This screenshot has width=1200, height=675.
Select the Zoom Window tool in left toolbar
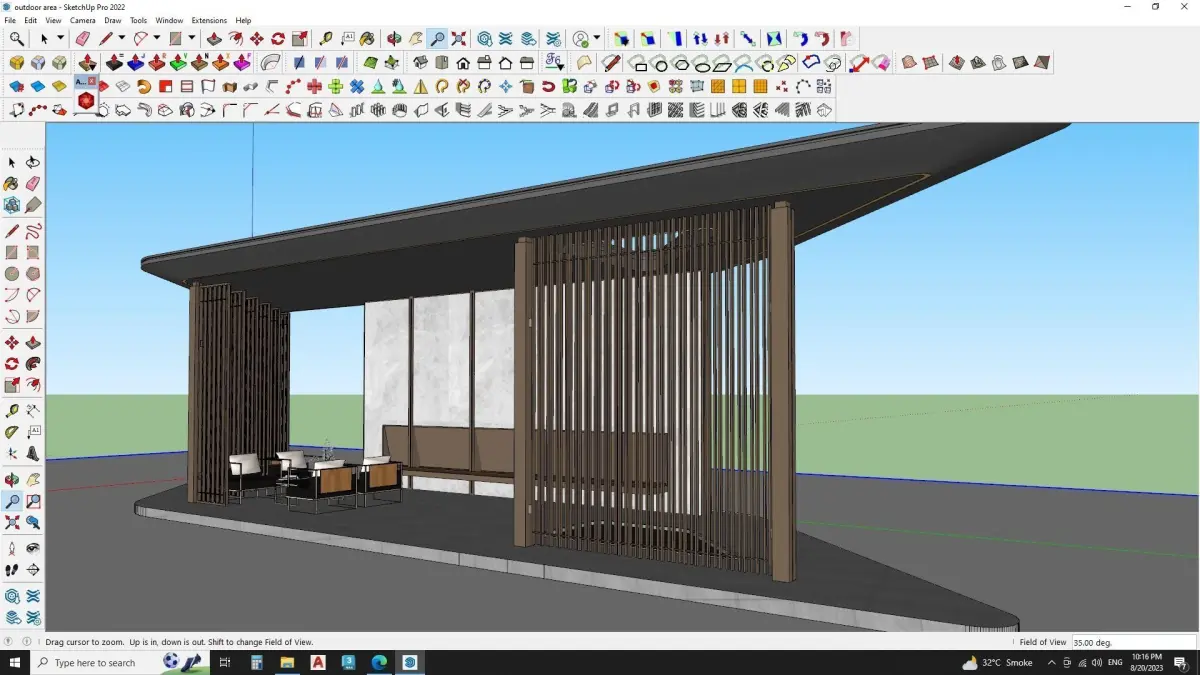33,501
